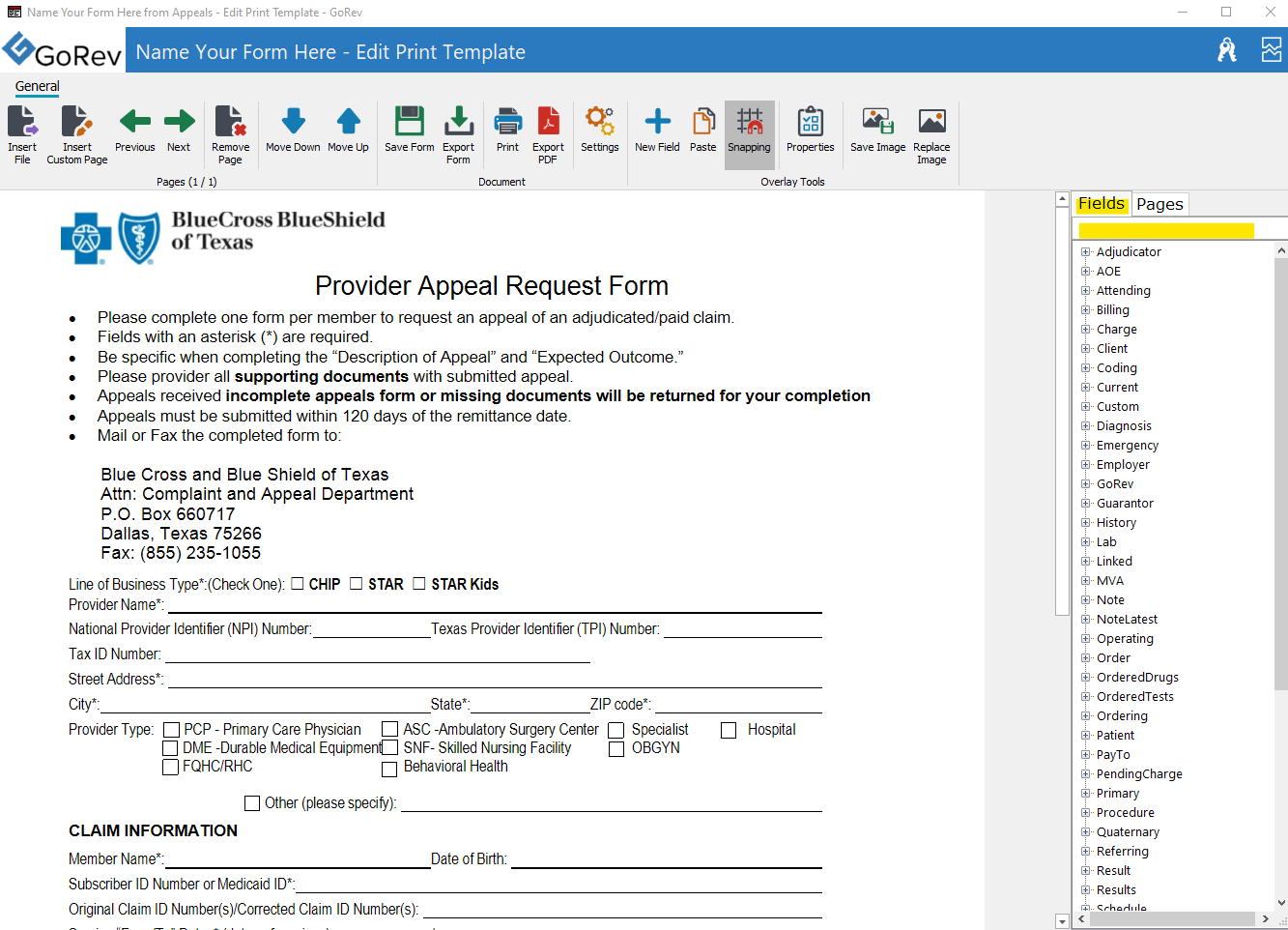Image resolution: width=1288 pixels, height=930 pixels.
Task: Click the Export PDF icon
Action: [548, 121]
